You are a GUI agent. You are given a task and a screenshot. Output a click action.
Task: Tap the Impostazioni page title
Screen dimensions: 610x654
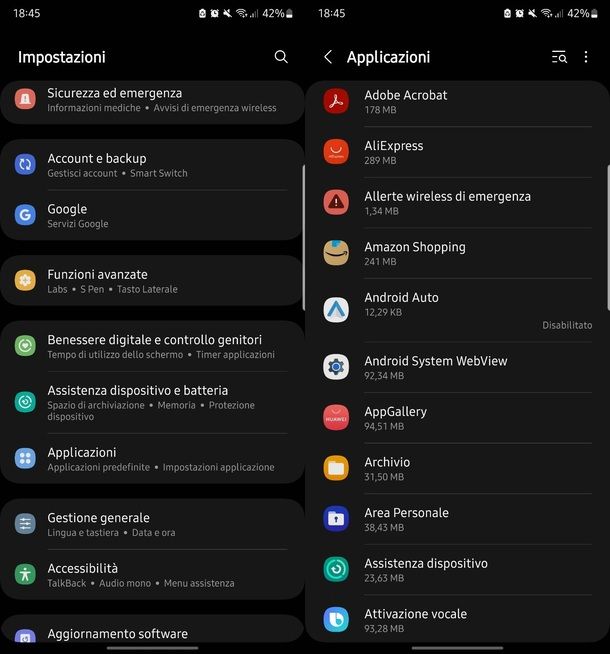pyautogui.click(x=62, y=57)
